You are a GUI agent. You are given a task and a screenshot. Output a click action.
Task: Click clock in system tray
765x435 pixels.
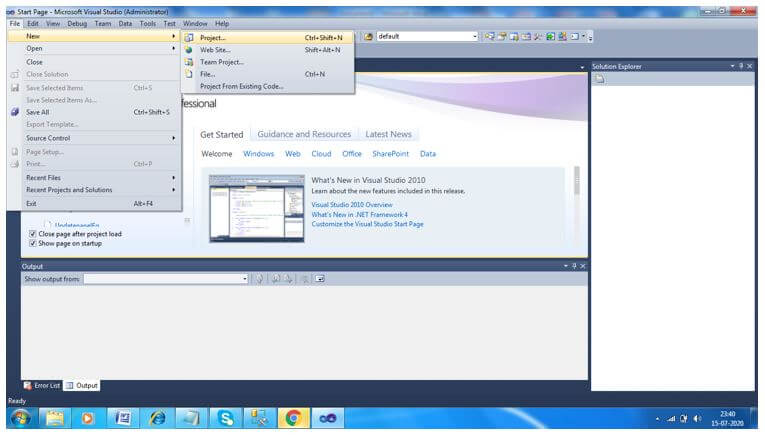pos(727,418)
